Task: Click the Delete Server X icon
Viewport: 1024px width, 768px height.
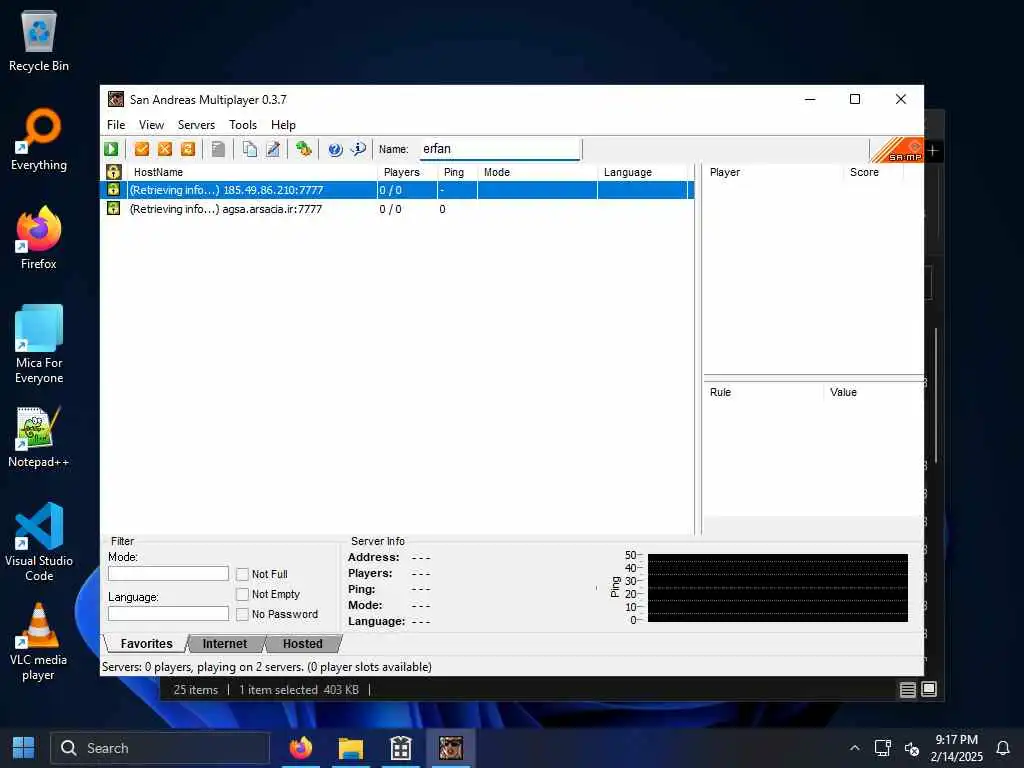Action: pyautogui.click(x=165, y=149)
